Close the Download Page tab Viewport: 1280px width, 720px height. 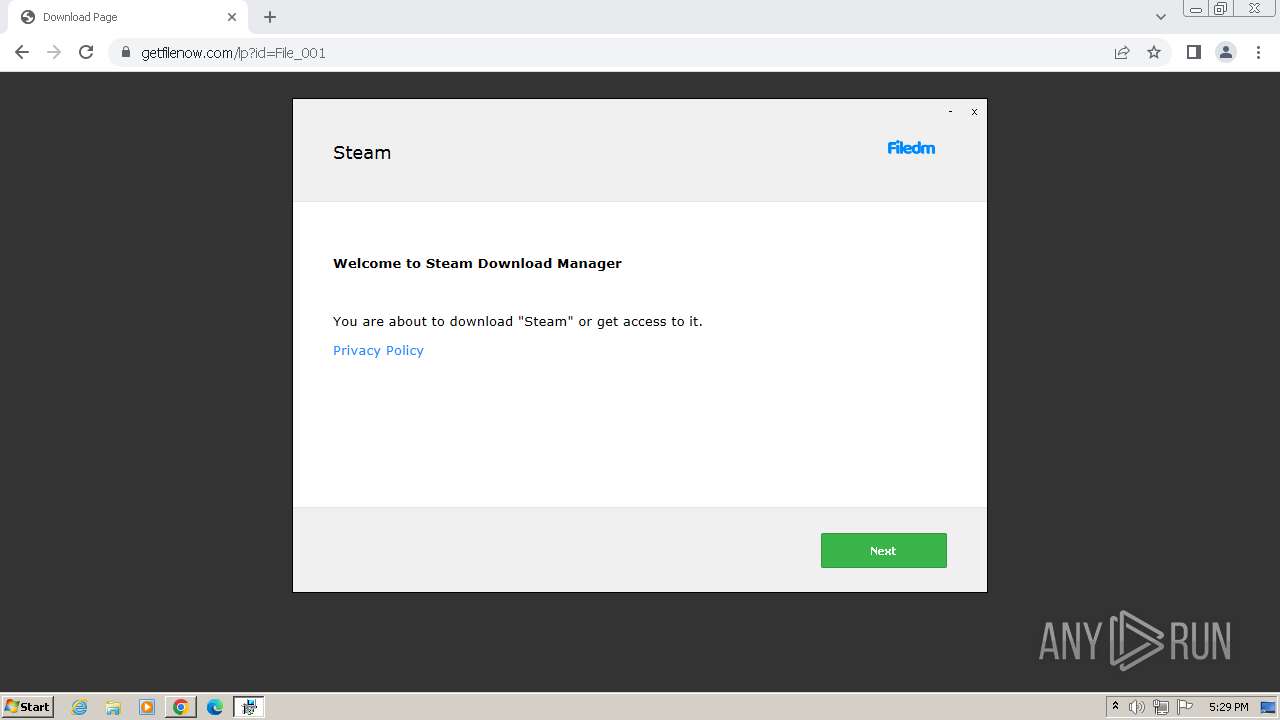tap(232, 17)
